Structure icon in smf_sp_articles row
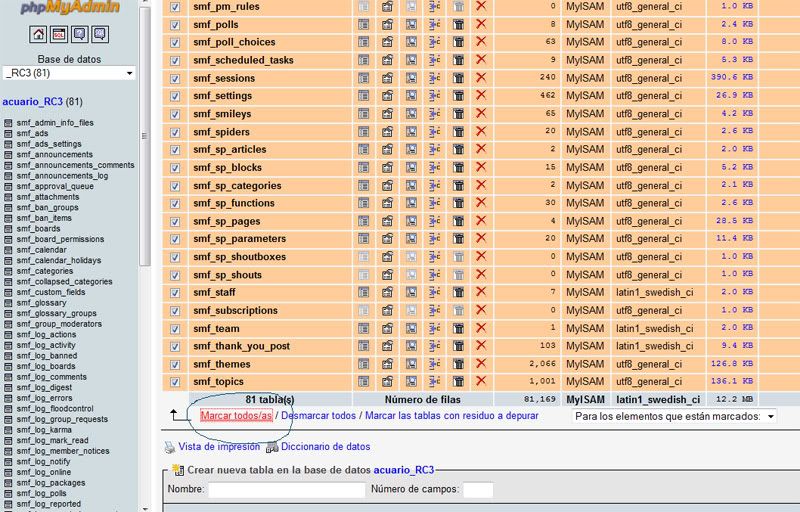The image size is (800, 512). point(387,149)
